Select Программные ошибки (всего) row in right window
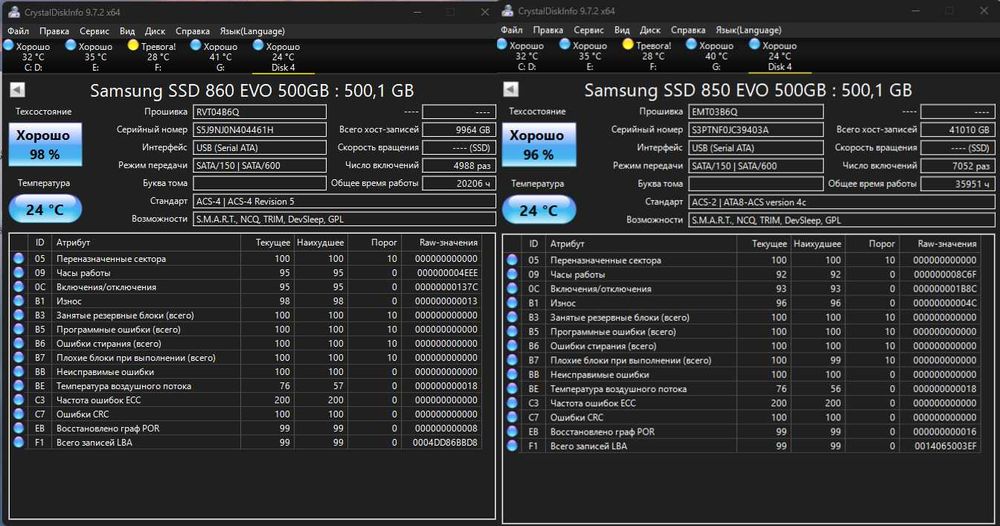 click(743, 332)
